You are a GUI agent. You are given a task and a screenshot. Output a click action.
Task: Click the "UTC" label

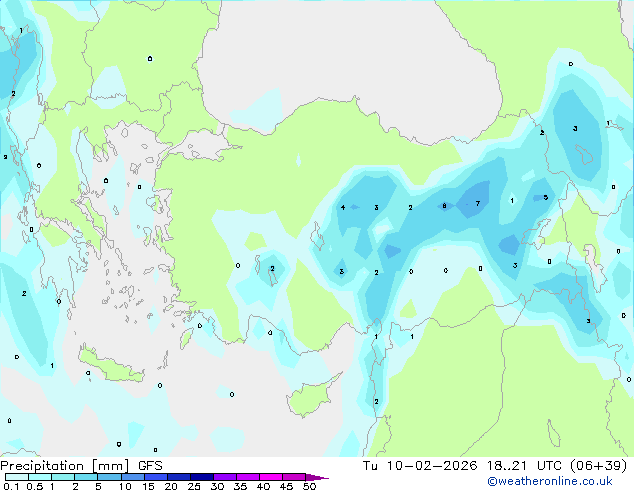click(x=549, y=466)
